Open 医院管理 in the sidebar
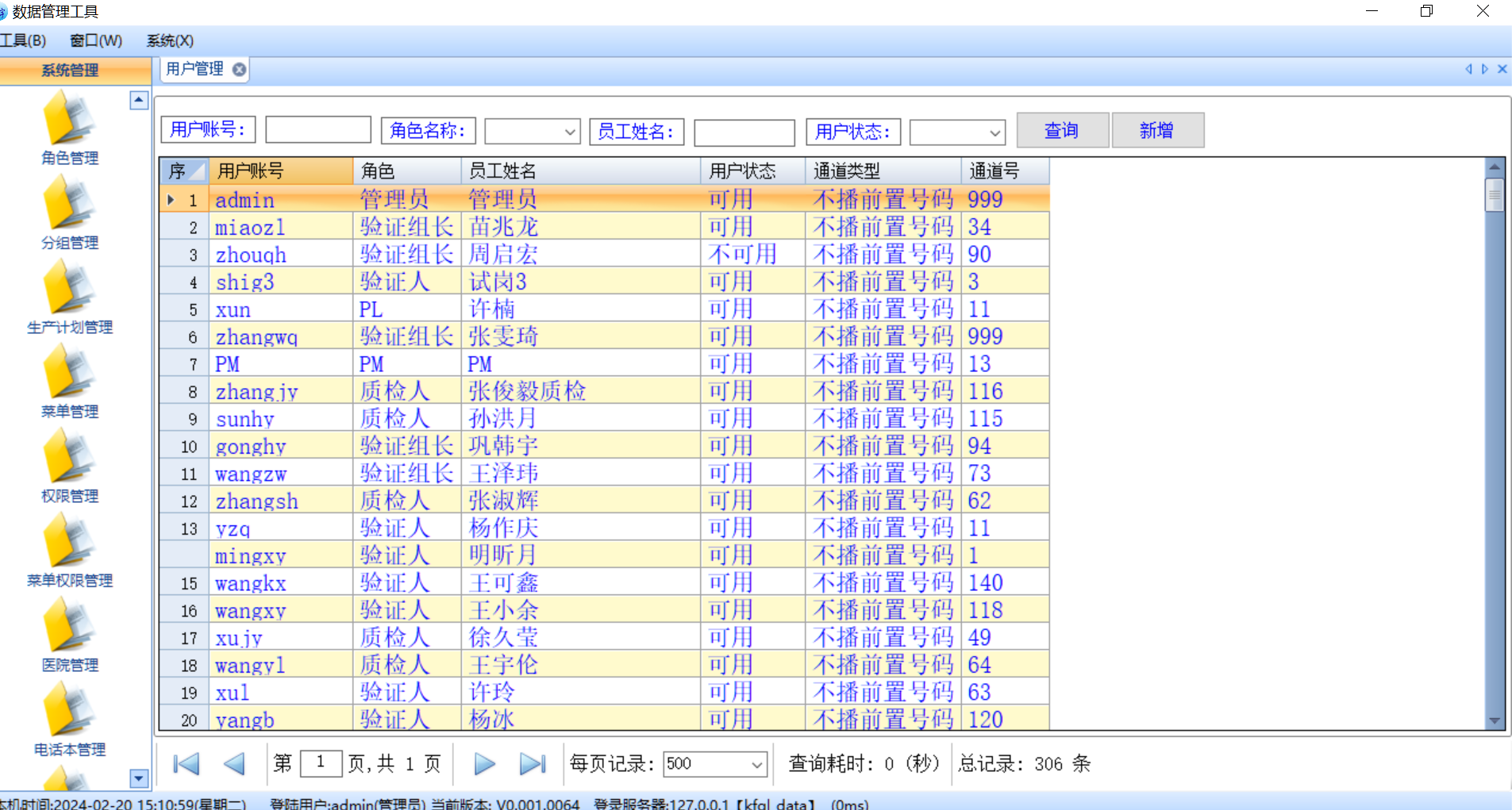The width and height of the screenshot is (1512, 810). [69, 636]
